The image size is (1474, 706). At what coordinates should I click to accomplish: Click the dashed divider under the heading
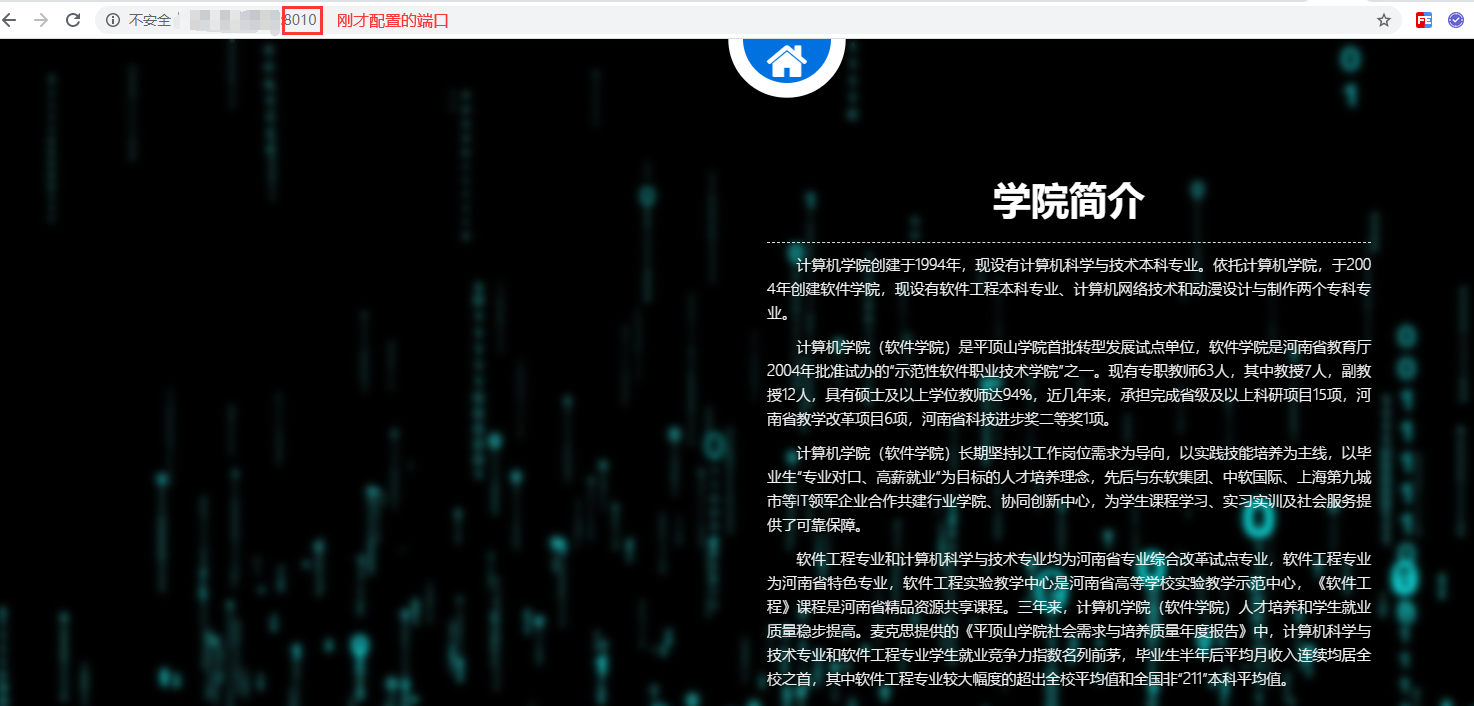(1067, 241)
